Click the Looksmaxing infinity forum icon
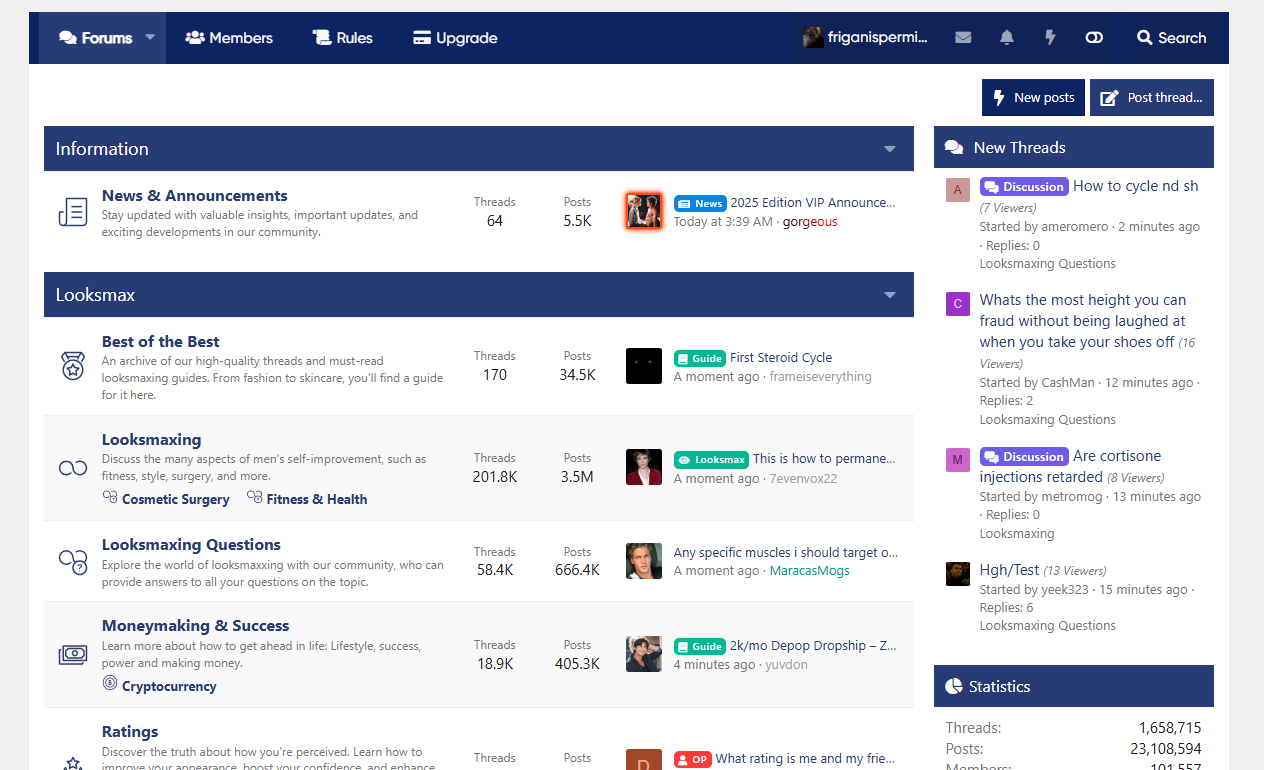This screenshot has width=1264, height=770. 73,468
